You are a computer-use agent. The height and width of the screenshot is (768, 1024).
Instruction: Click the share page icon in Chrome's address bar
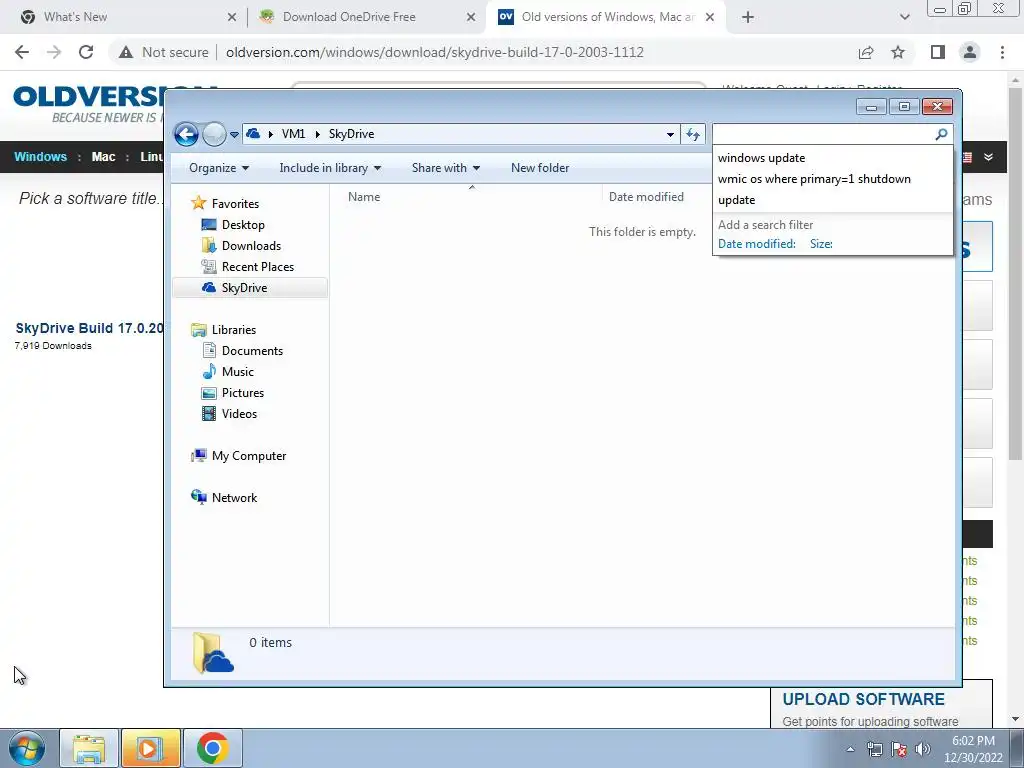tap(866, 53)
